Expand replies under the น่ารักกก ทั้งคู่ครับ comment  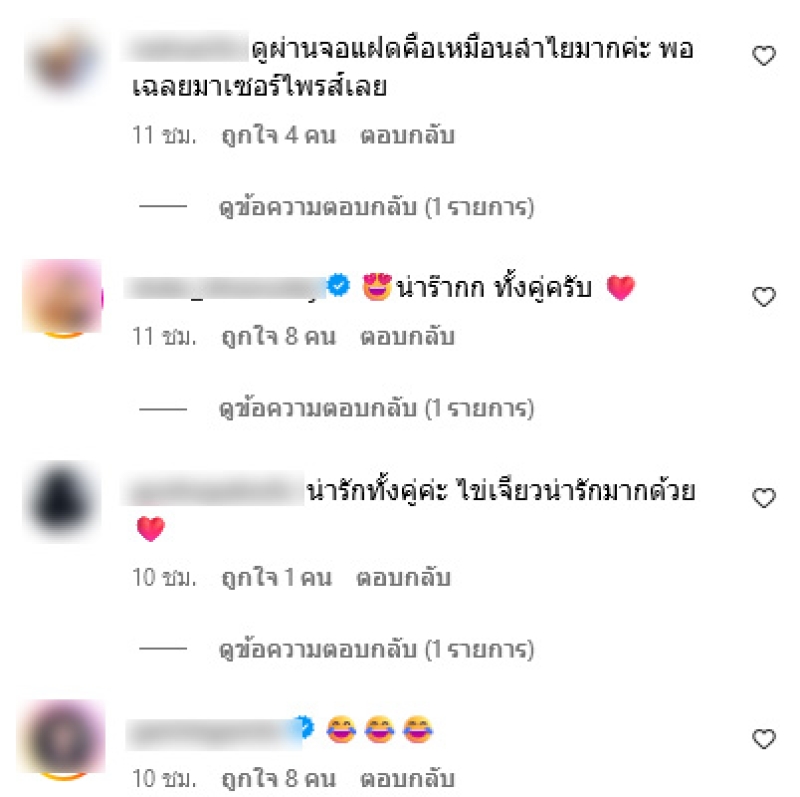pos(377,408)
